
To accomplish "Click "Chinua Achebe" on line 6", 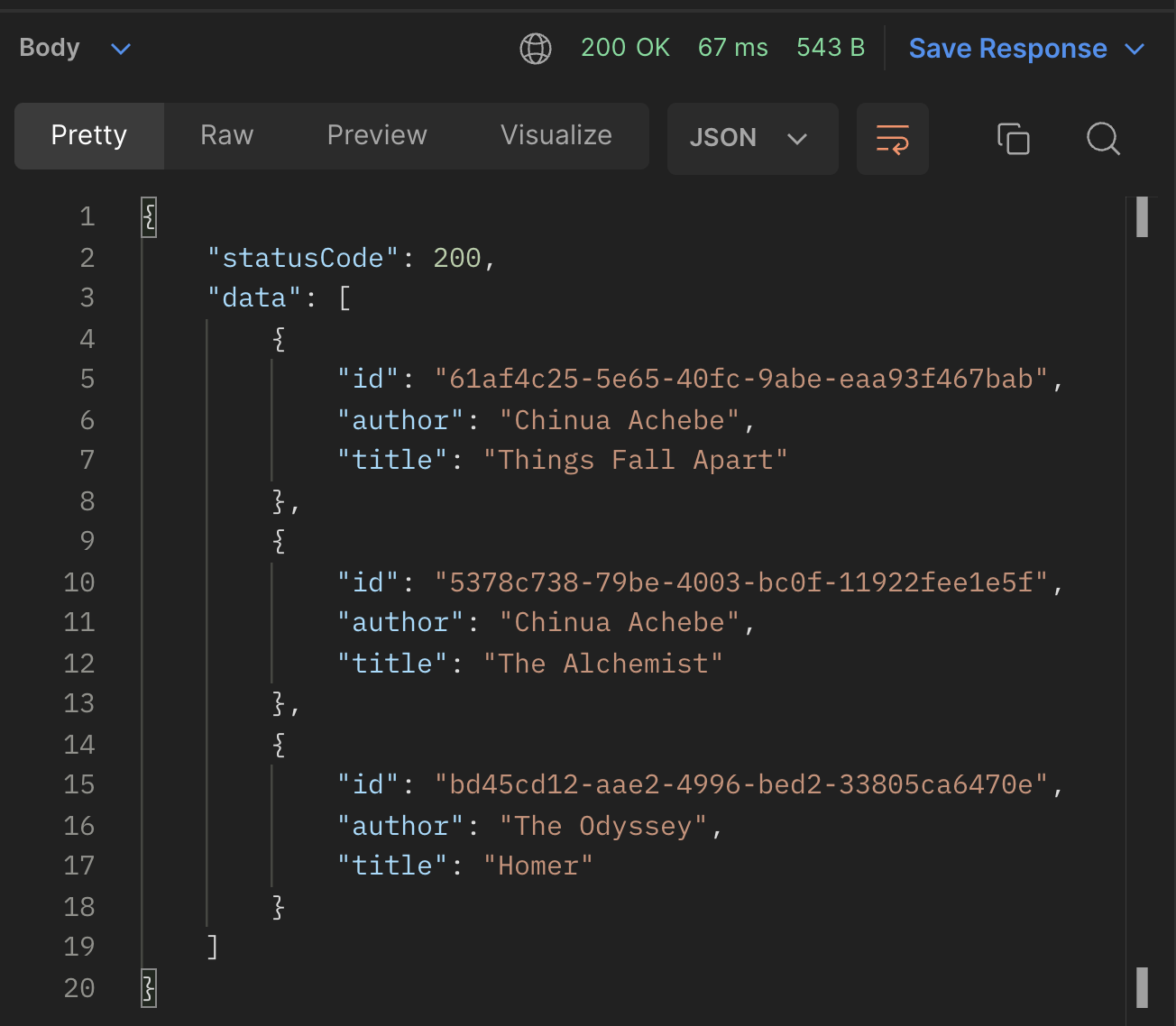I will pyautogui.click(x=620, y=420).
